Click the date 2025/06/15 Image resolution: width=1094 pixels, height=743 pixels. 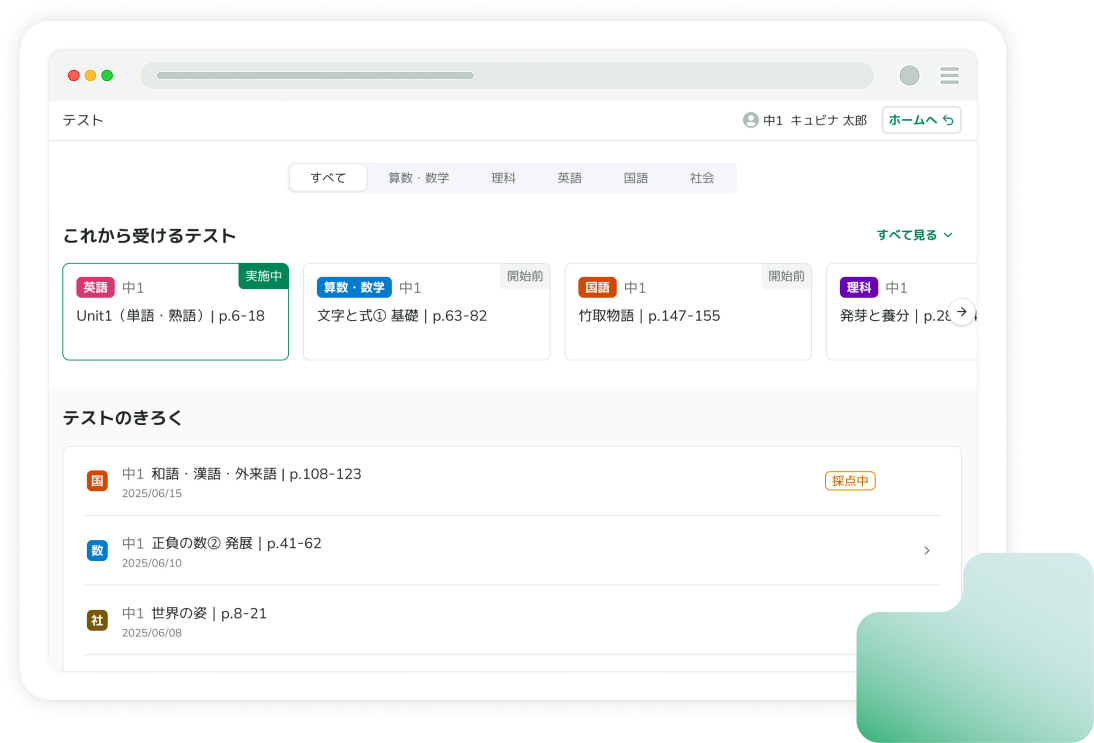coord(151,493)
